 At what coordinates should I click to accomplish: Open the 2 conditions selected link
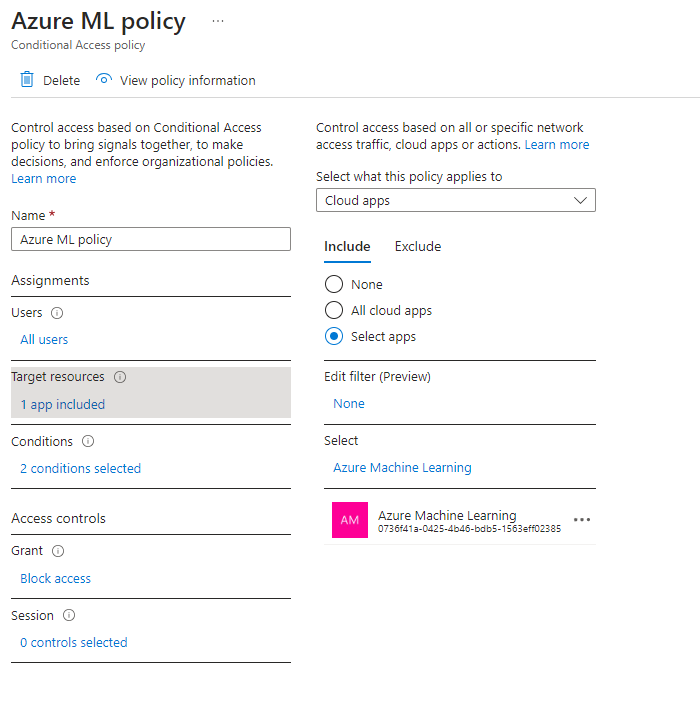[x=80, y=469]
